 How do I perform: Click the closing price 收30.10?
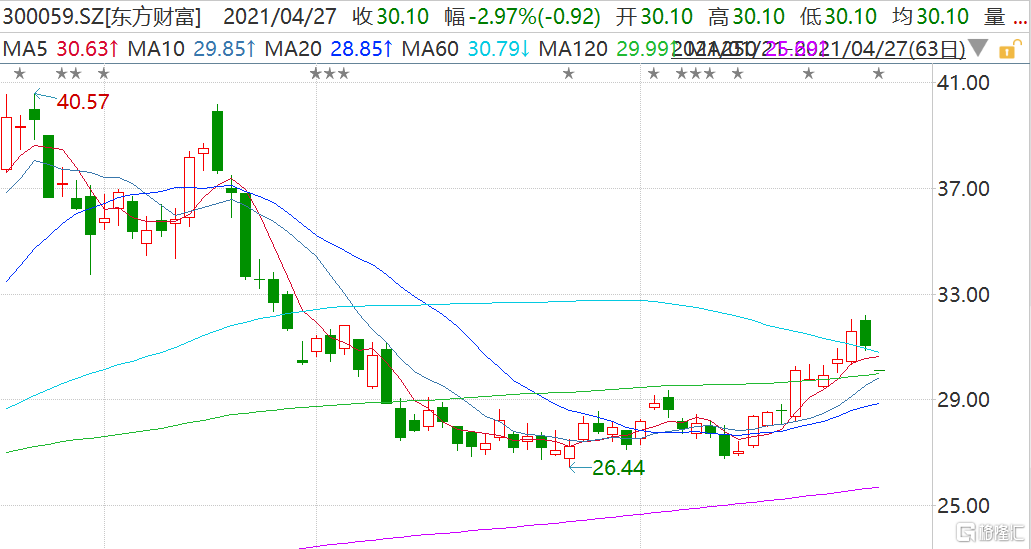click(391, 17)
